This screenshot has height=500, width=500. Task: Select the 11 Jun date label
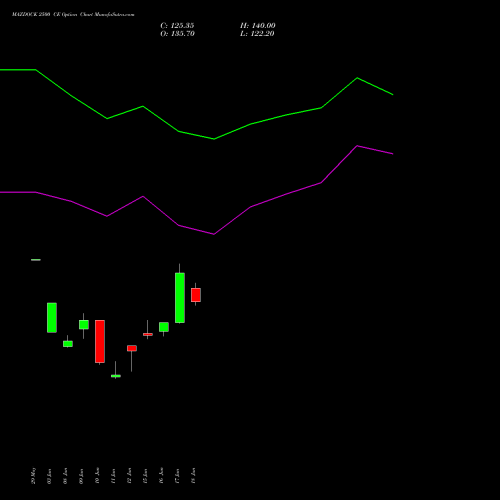[113, 476]
